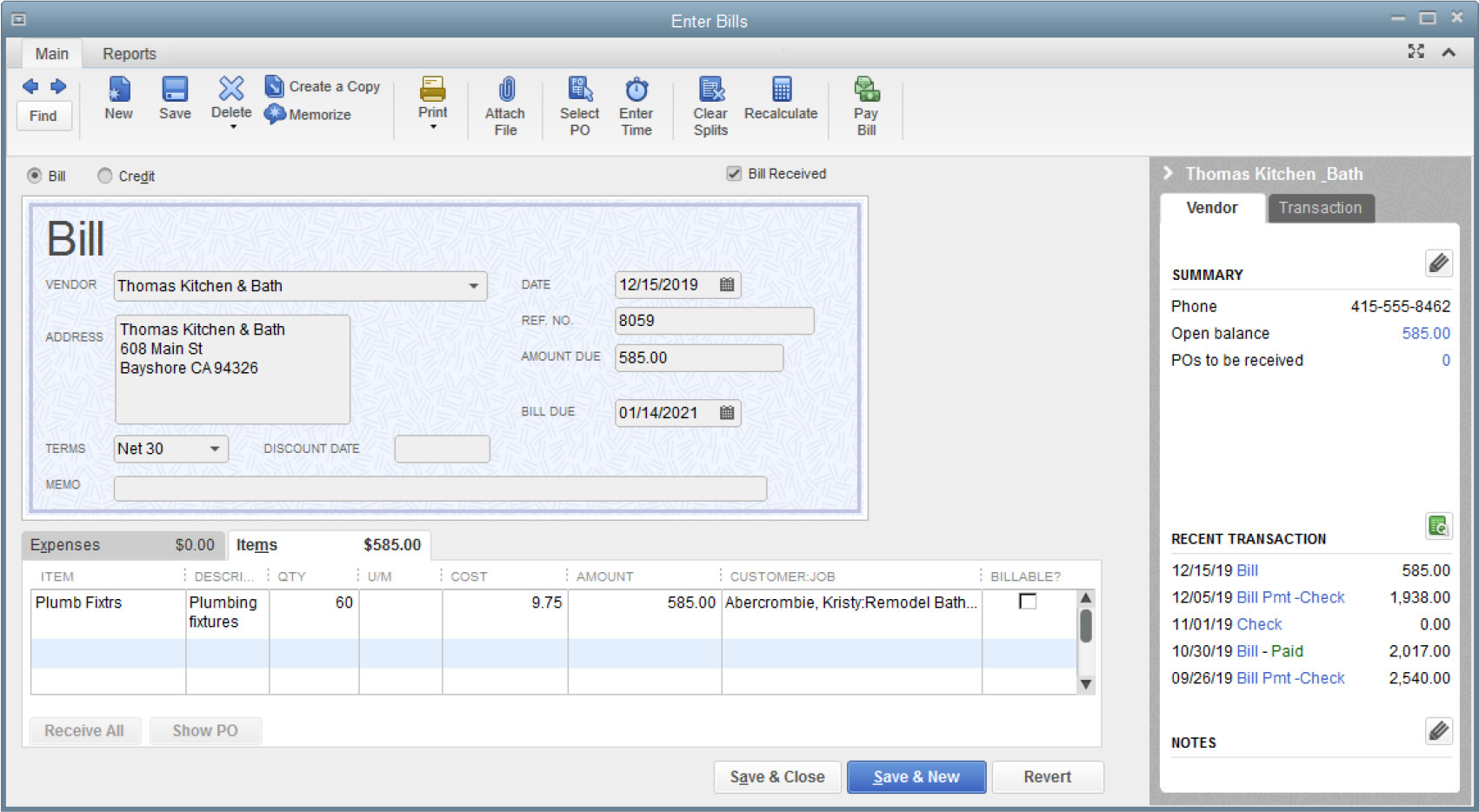Click the New bill icon
Image resolution: width=1479 pixels, height=812 pixels.
point(119,89)
